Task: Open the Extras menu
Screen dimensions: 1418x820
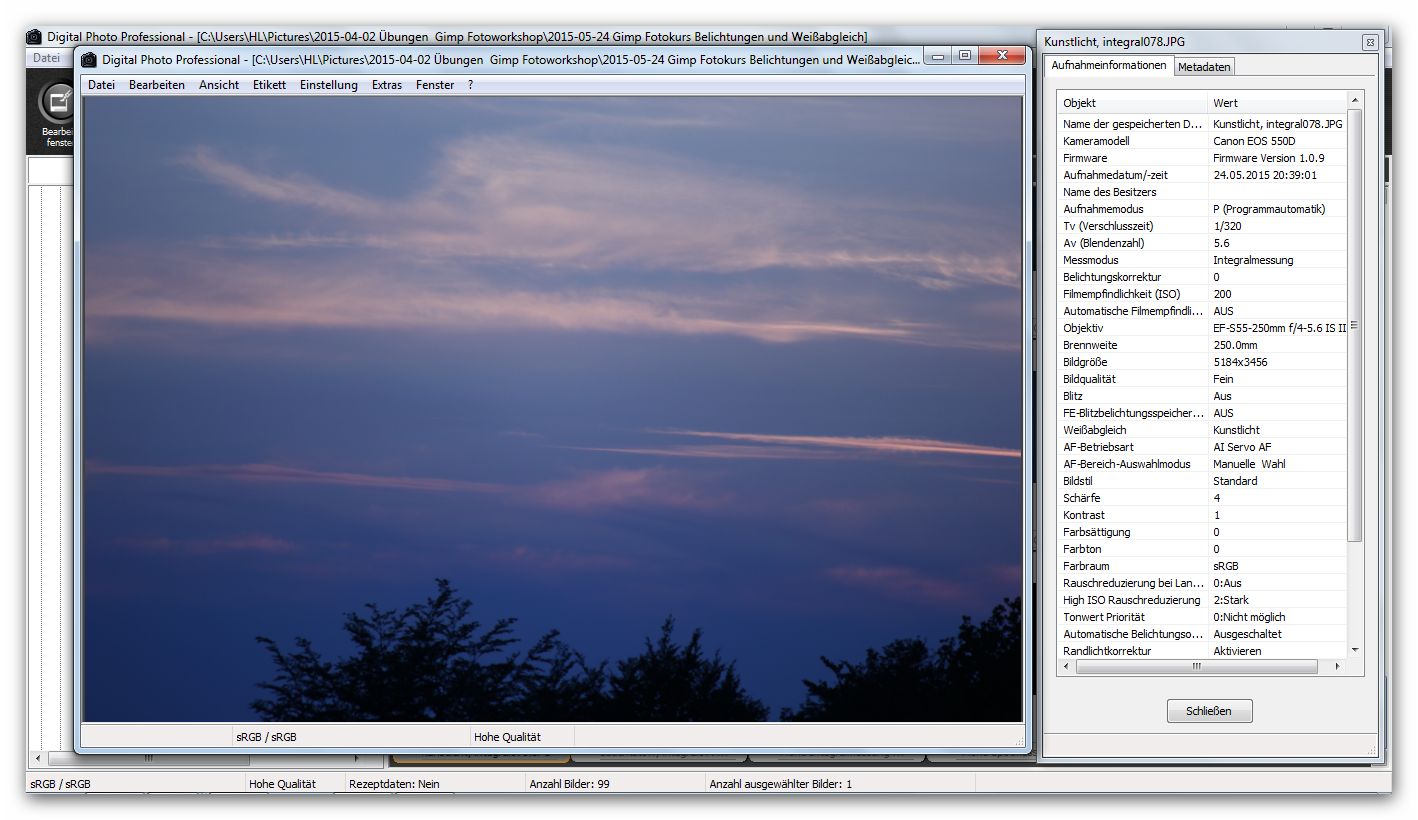Action: pyautogui.click(x=387, y=85)
